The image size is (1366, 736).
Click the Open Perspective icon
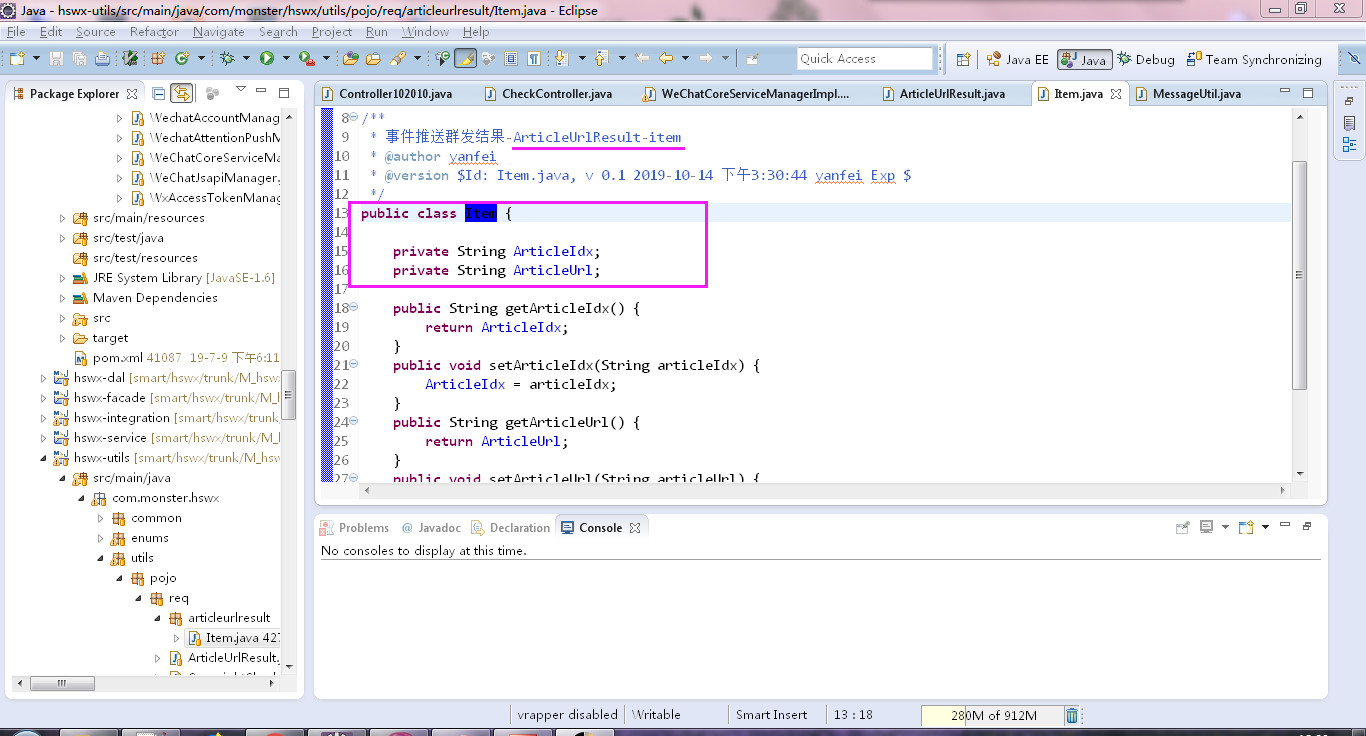[963, 59]
